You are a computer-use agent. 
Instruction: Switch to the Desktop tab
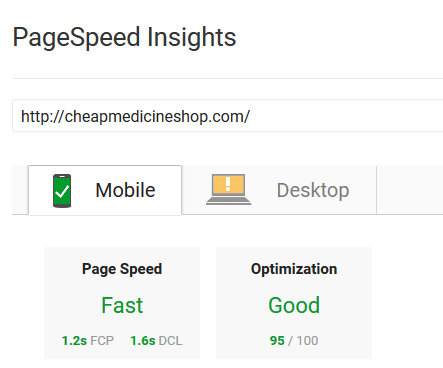(x=279, y=190)
